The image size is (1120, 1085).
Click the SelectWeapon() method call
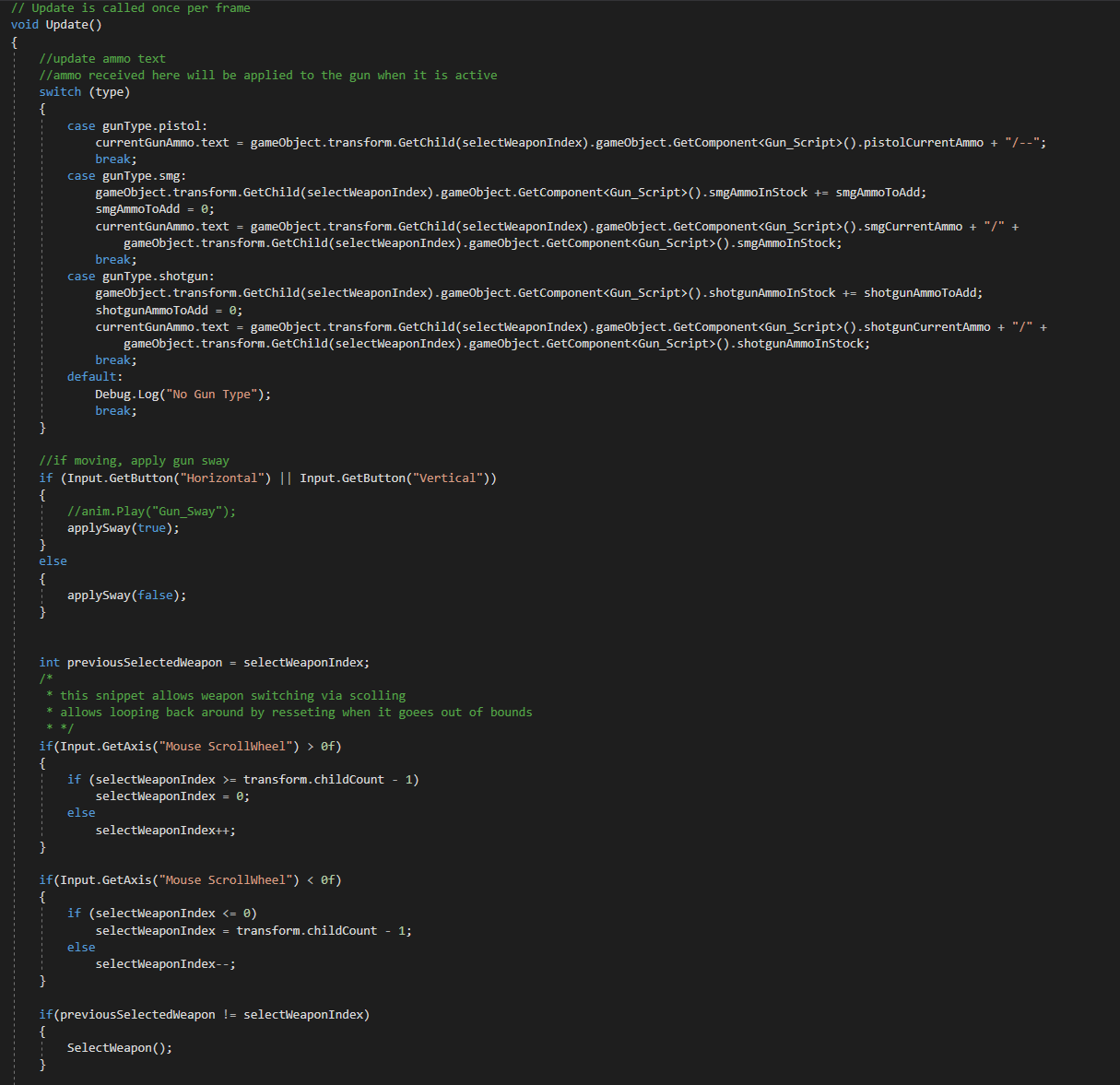[x=119, y=1047]
